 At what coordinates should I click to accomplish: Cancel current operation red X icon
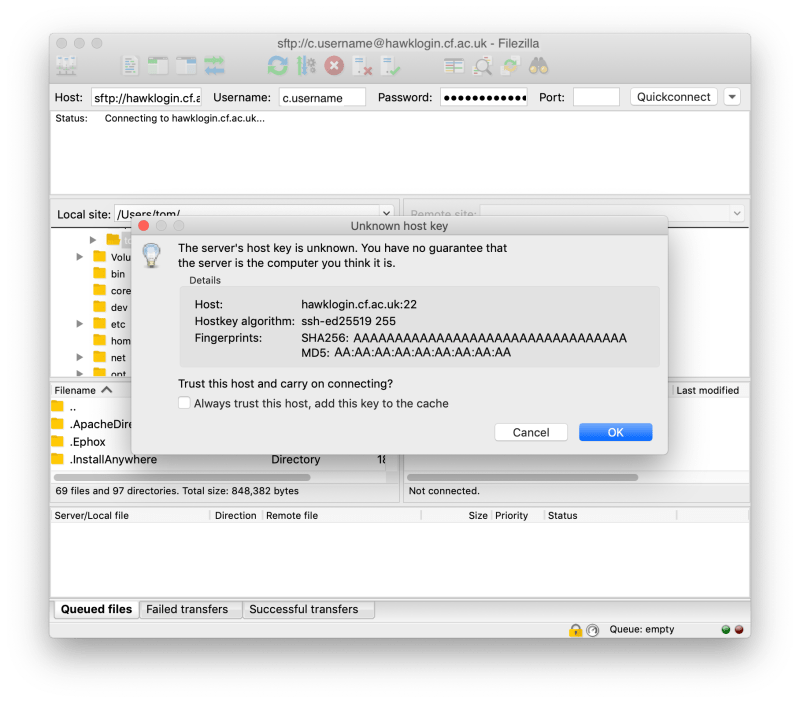(x=334, y=66)
